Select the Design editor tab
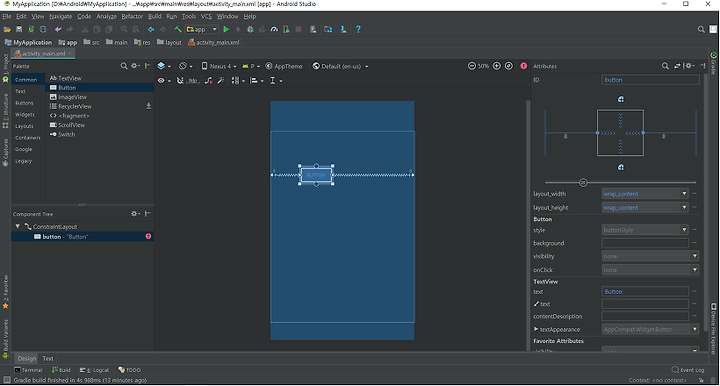 click(27, 358)
